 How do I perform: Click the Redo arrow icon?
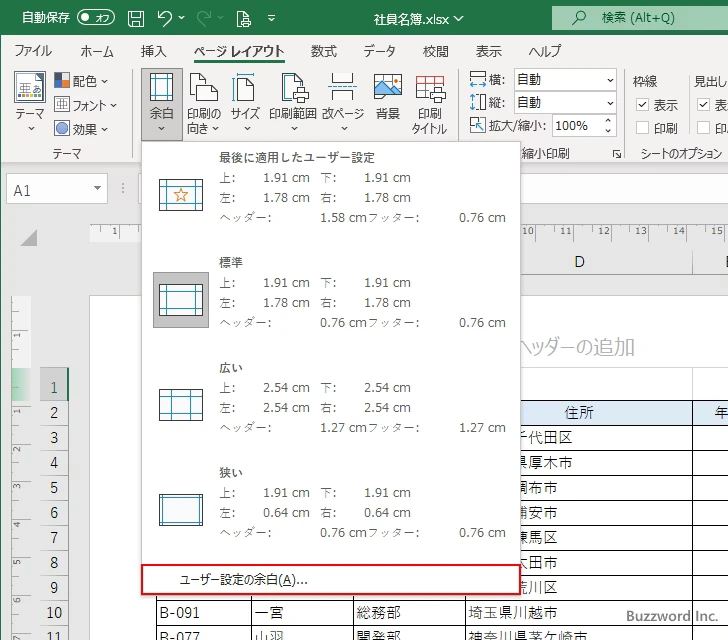pyautogui.click(x=204, y=18)
